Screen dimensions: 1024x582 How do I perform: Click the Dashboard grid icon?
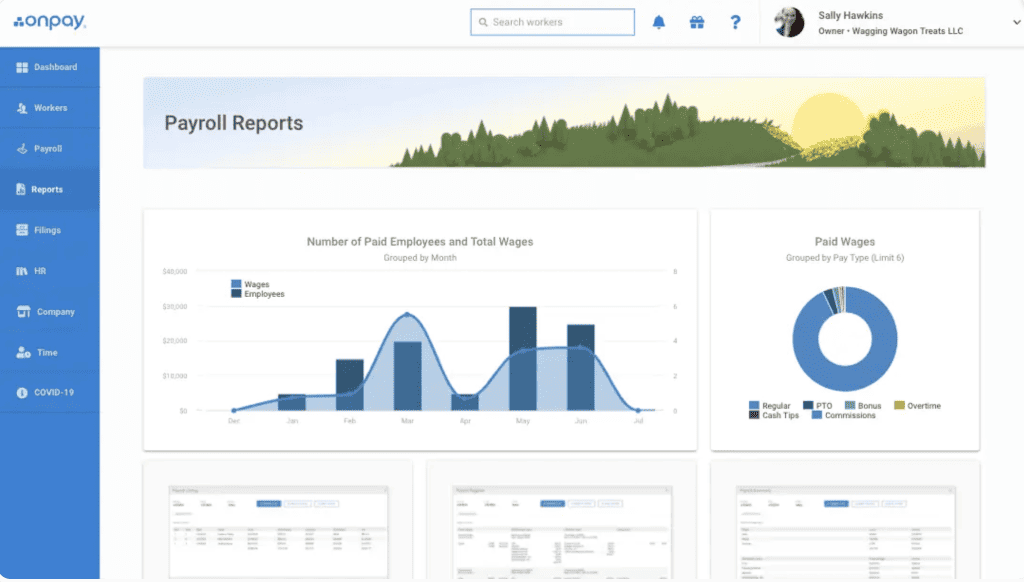(22, 67)
